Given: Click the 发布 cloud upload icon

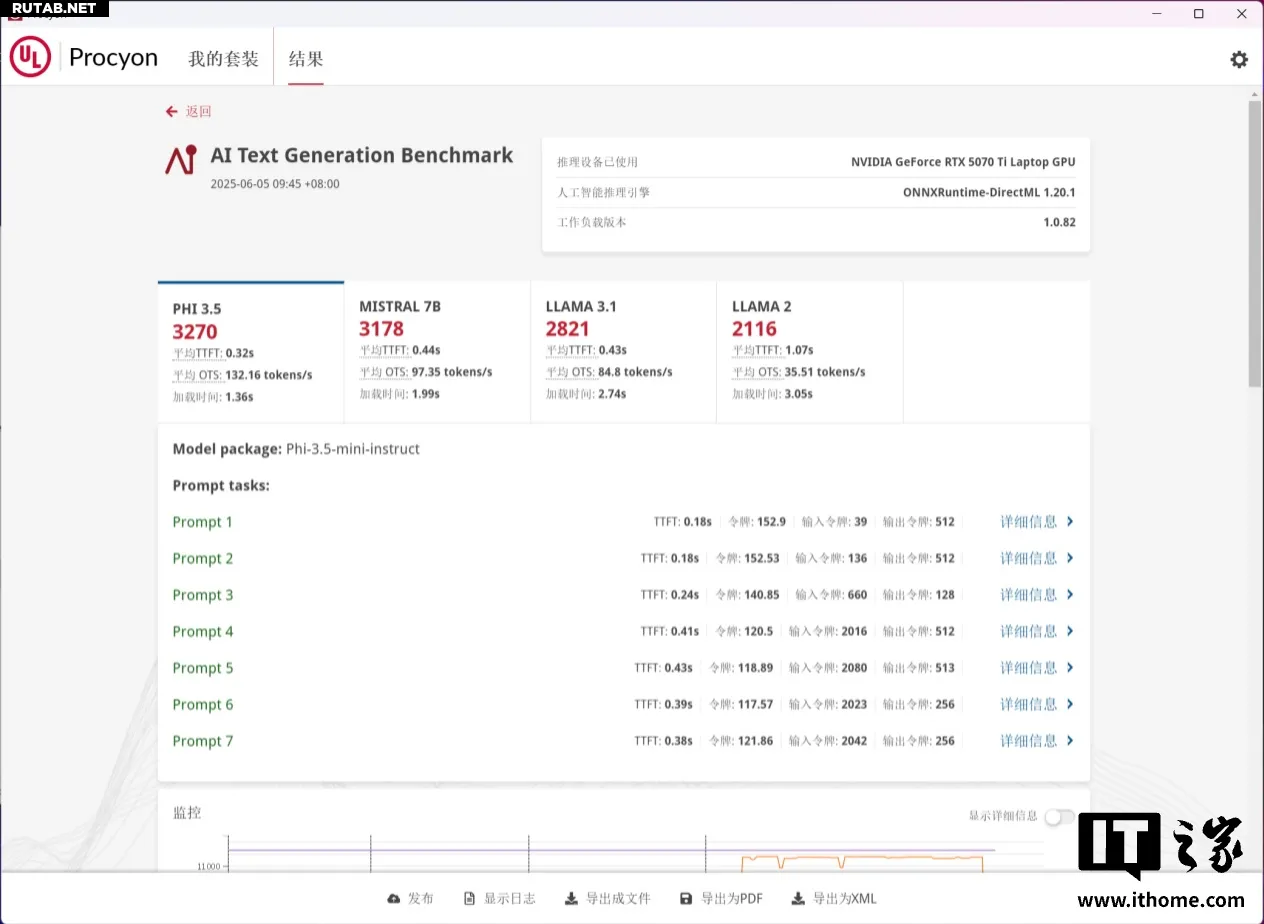Looking at the screenshot, I should click(x=394, y=899).
